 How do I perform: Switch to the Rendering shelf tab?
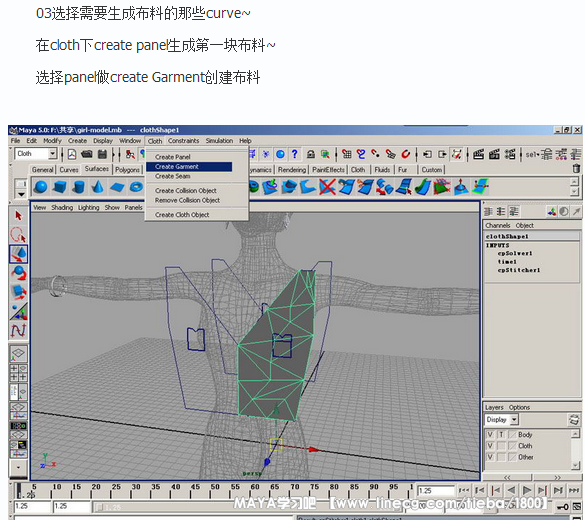[292, 170]
